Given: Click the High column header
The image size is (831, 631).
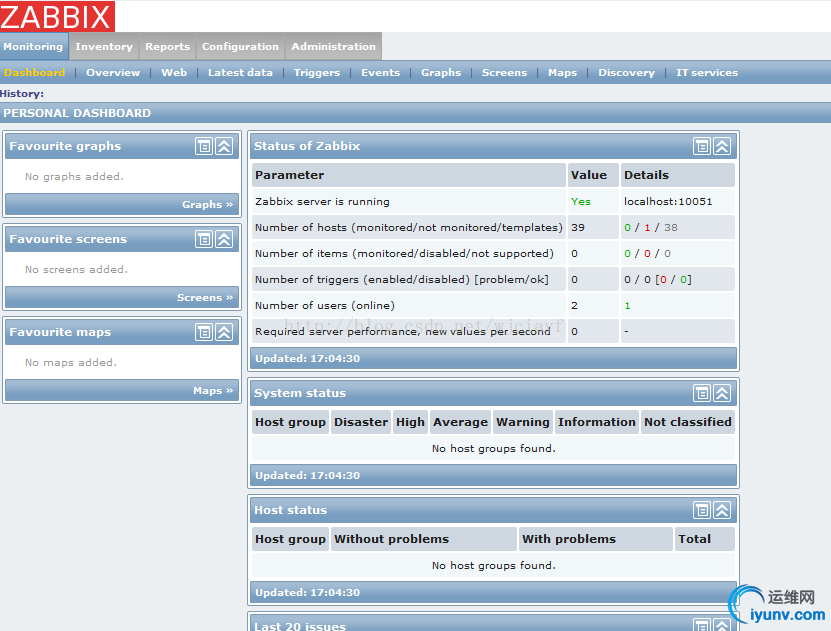Looking at the screenshot, I should [410, 422].
